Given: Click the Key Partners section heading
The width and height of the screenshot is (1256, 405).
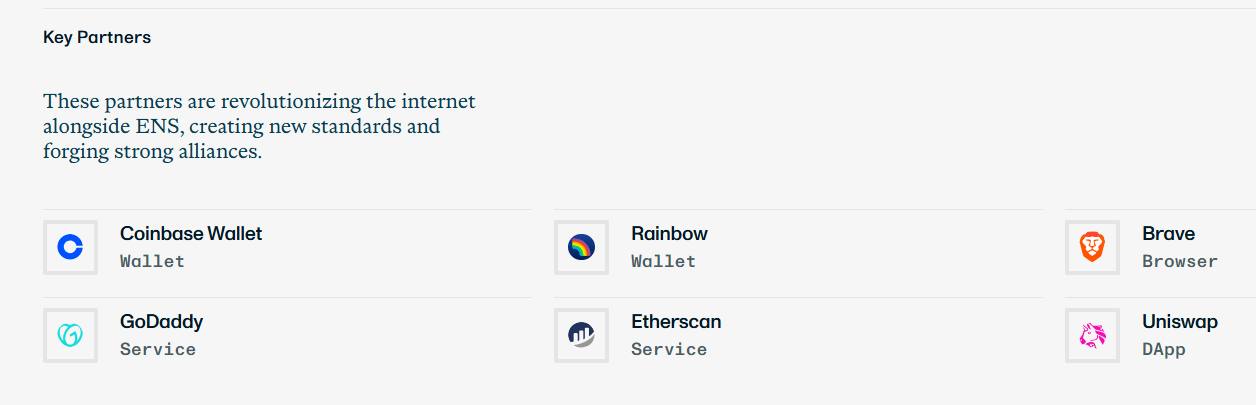Looking at the screenshot, I should pyautogui.click(x=97, y=38).
